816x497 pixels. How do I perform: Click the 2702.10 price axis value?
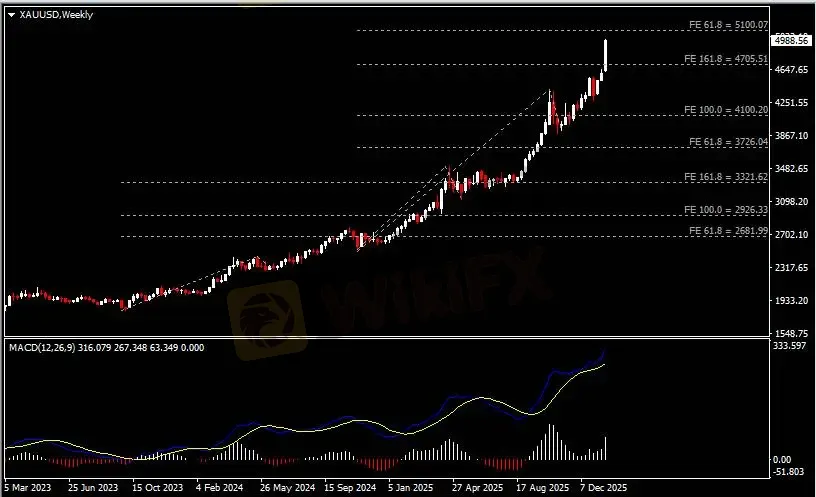791,235
